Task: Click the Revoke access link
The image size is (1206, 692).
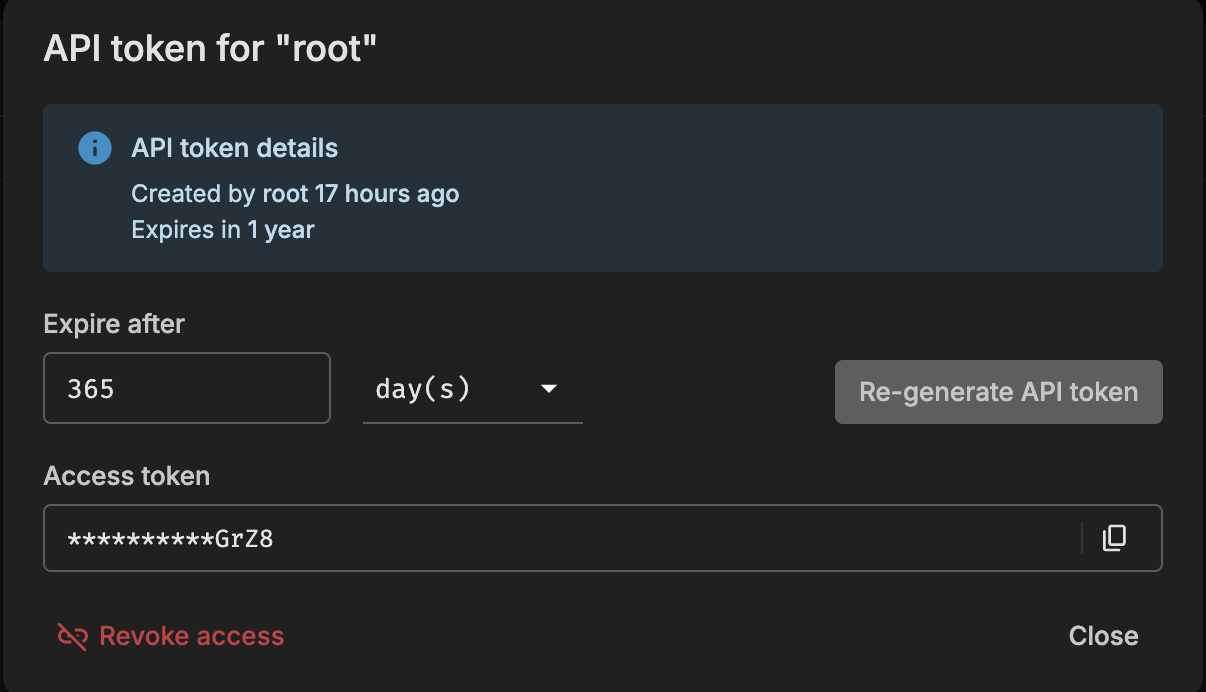Action: pos(190,635)
